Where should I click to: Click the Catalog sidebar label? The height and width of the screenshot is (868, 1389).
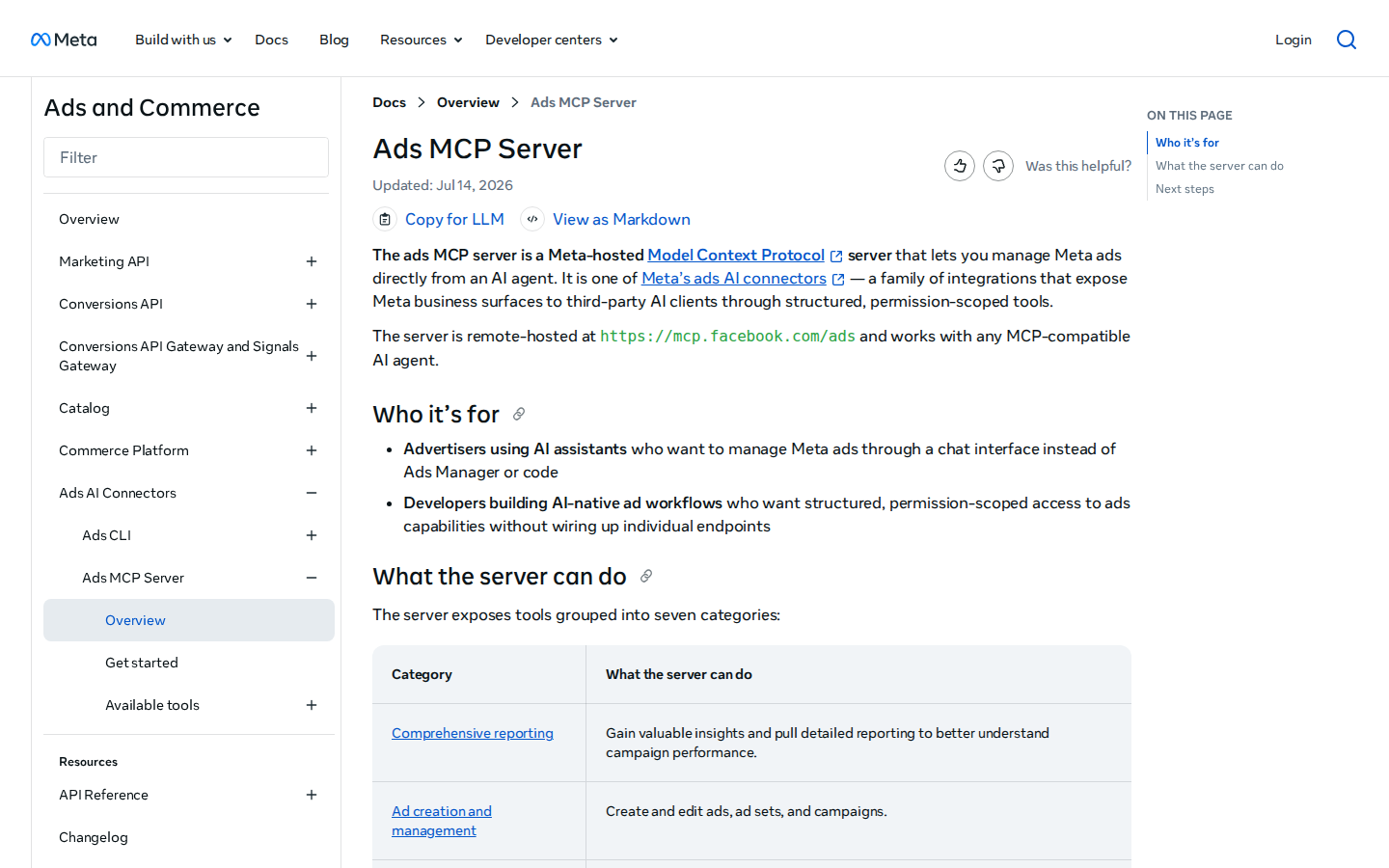(x=84, y=408)
